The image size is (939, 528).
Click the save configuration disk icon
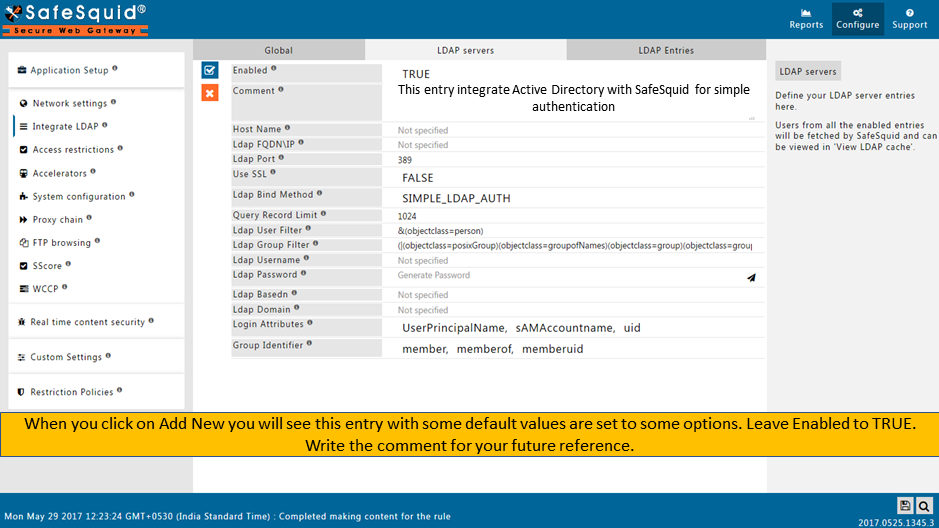coord(905,506)
